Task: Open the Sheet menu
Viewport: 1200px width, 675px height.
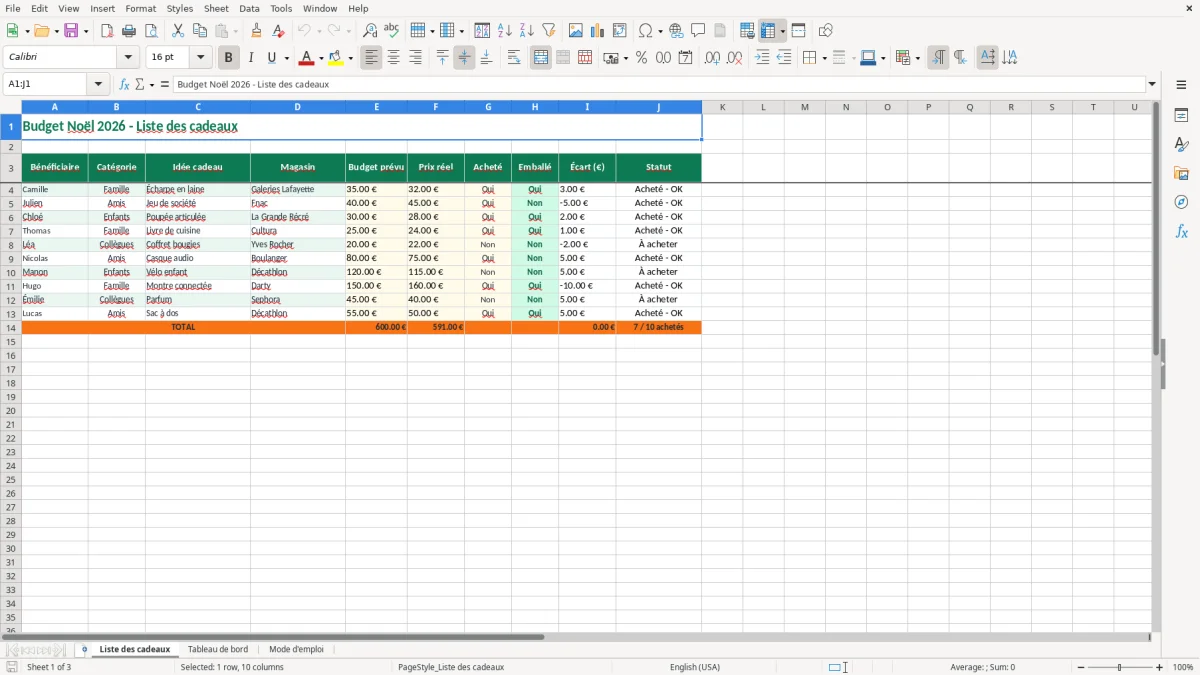Action: tap(216, 8)
